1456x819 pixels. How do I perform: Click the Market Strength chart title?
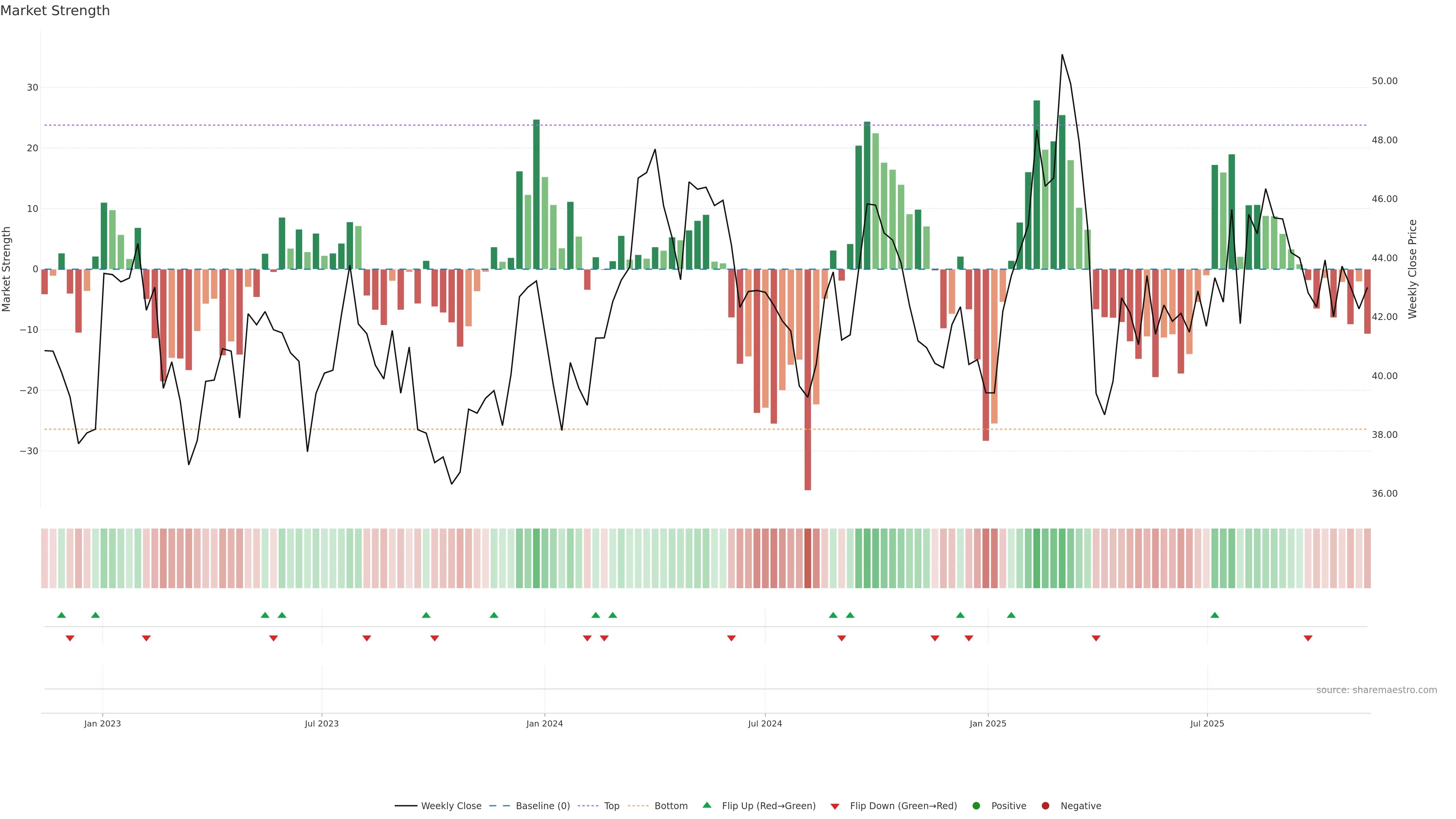pos(55,11)
